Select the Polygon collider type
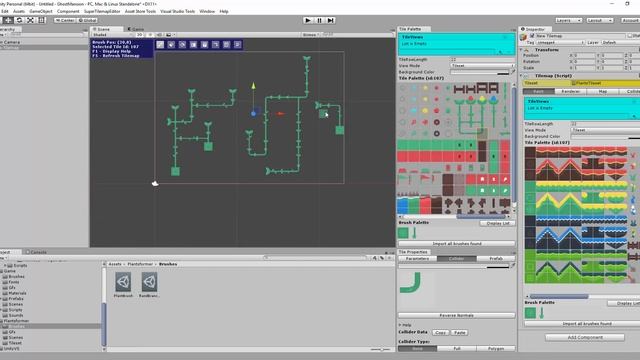 point(496,349)
